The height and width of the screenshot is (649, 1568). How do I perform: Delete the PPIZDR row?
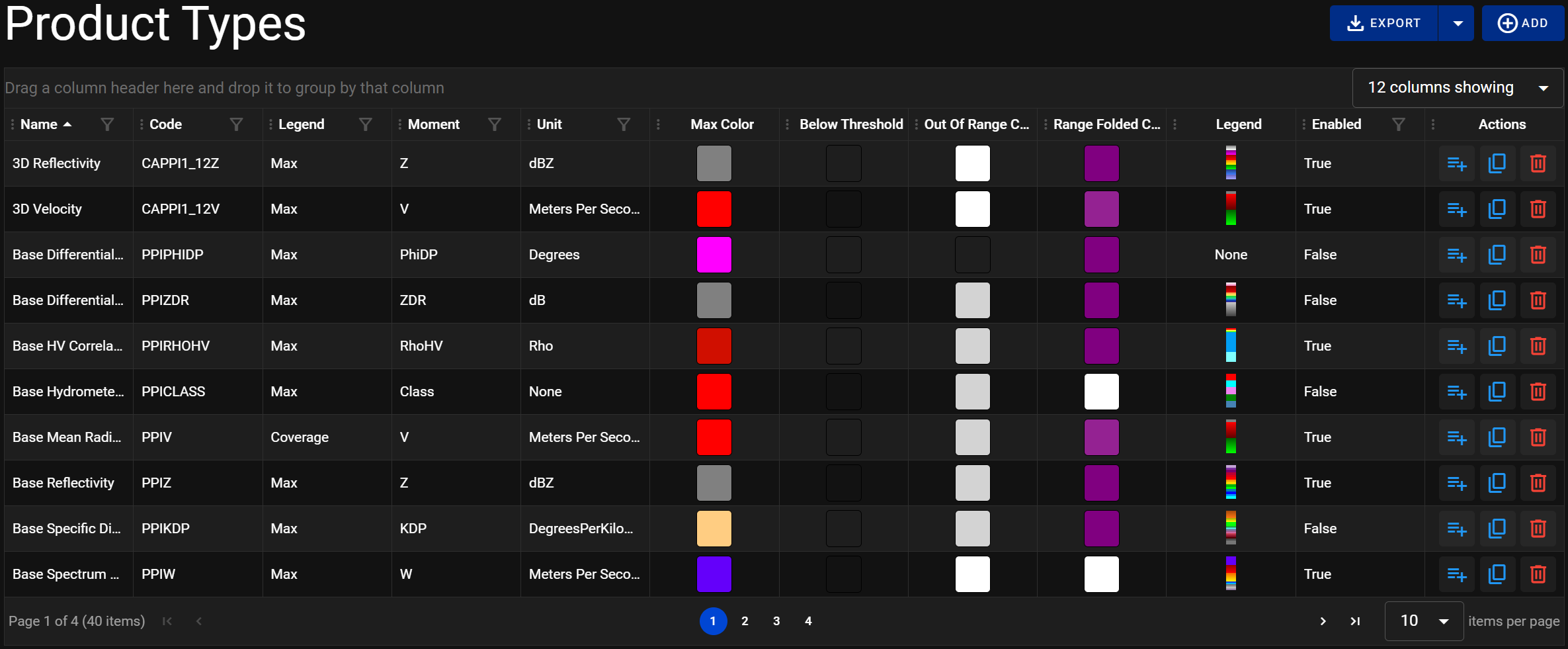pyautogui.click(x=1538, y=300)
